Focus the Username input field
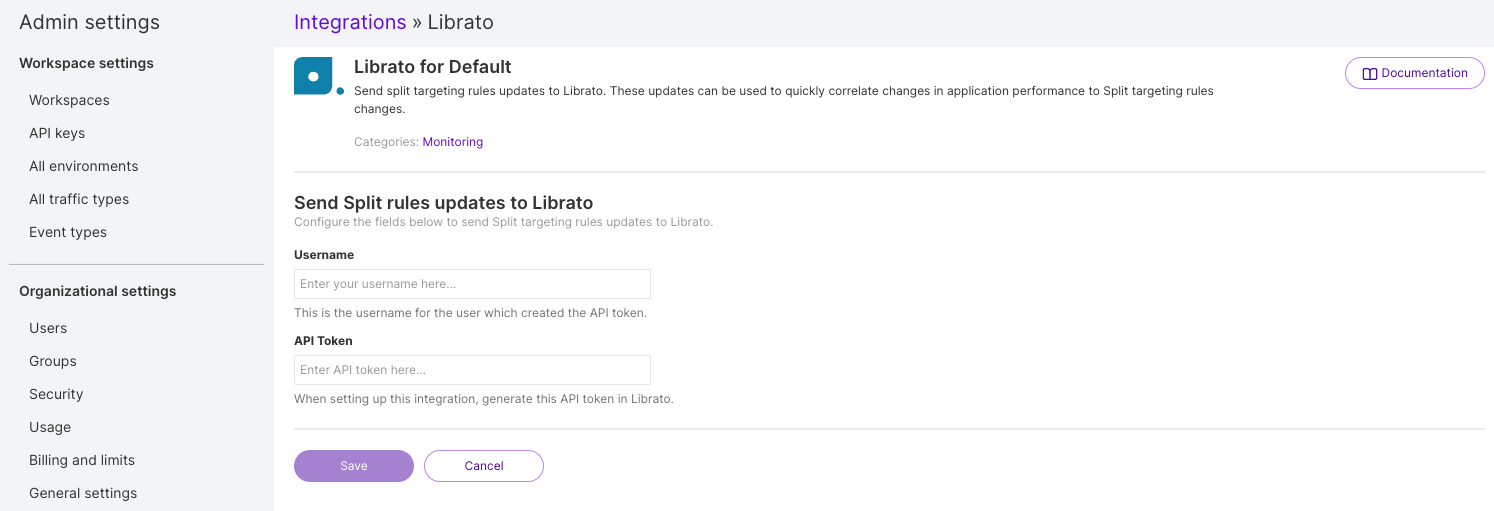Screen dimensions: 1494x511 point(472,284)
